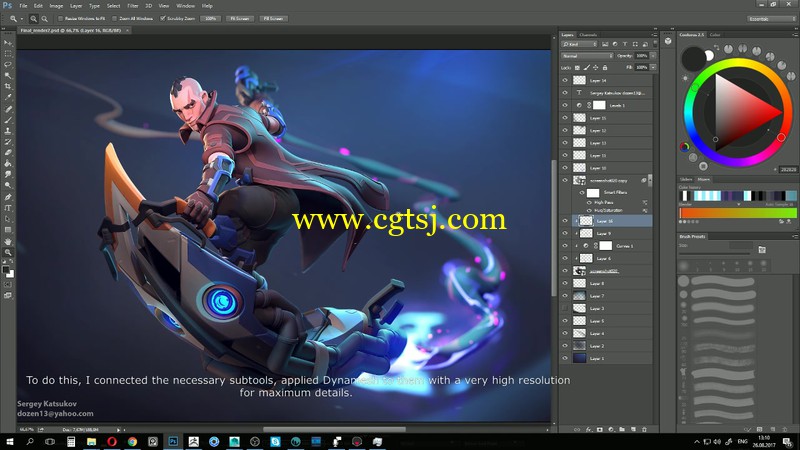This screenshot has height=450, width=800.
Task: Select the Pen tool
Action: (x=8, y=197)
